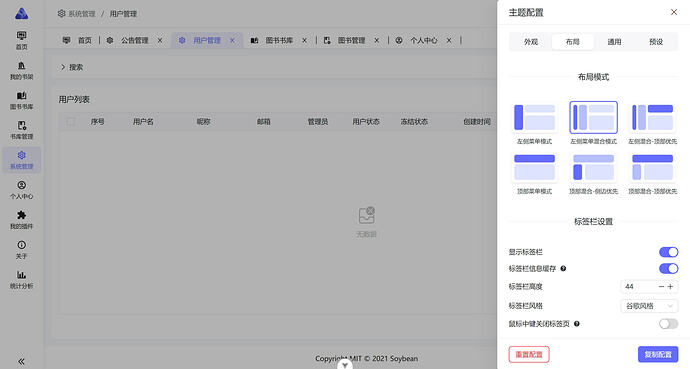Click 创建时间 column header
The width and height of the screenshot is (690, 369).
477,121
